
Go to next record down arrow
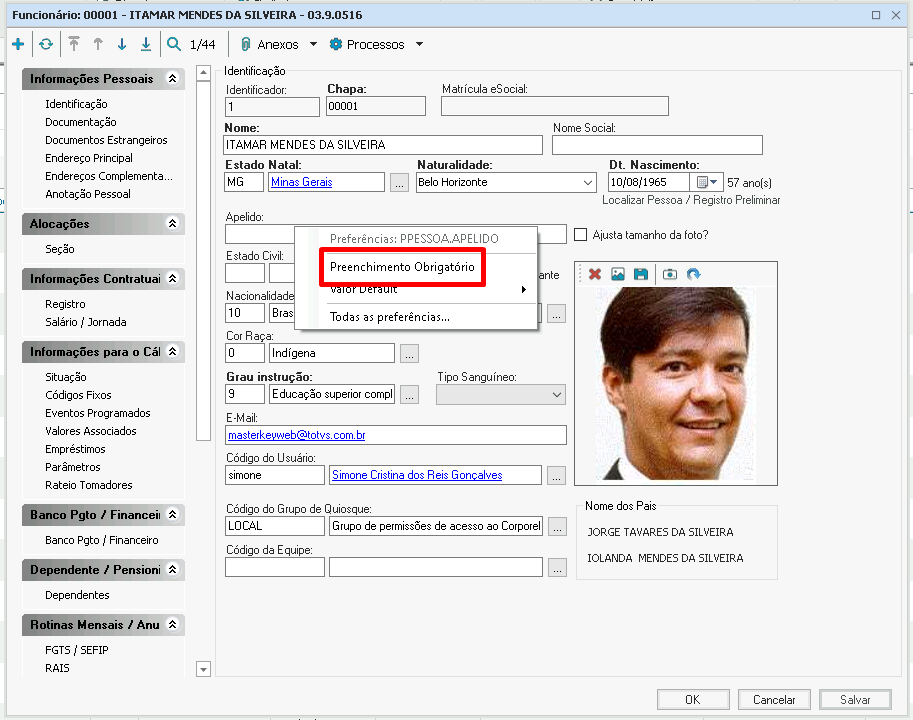pos(122,44)
